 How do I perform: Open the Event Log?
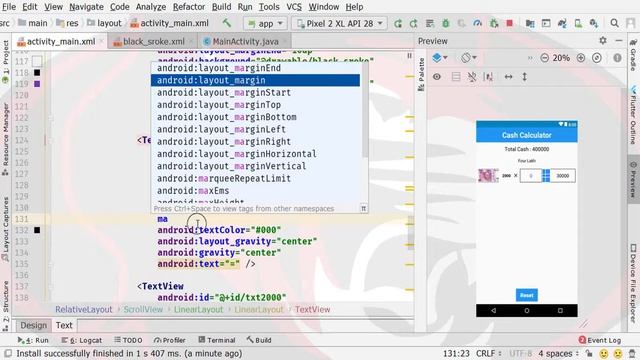coord(600,340)
